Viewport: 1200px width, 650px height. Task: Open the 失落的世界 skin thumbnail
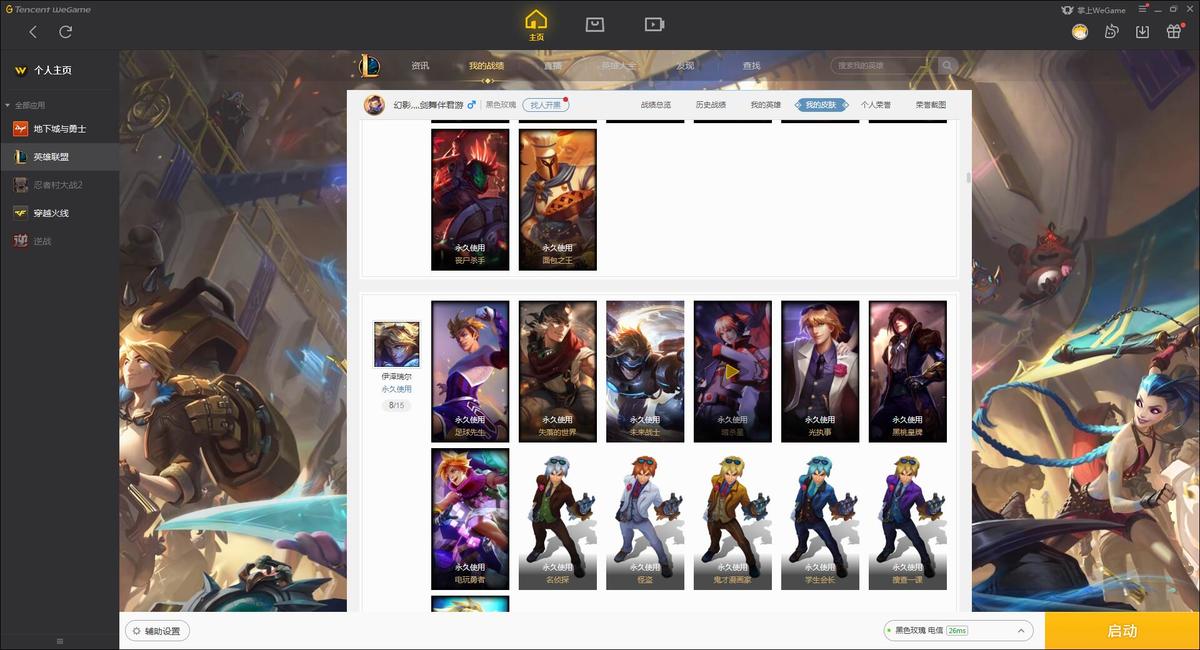(x=558, y=372)
